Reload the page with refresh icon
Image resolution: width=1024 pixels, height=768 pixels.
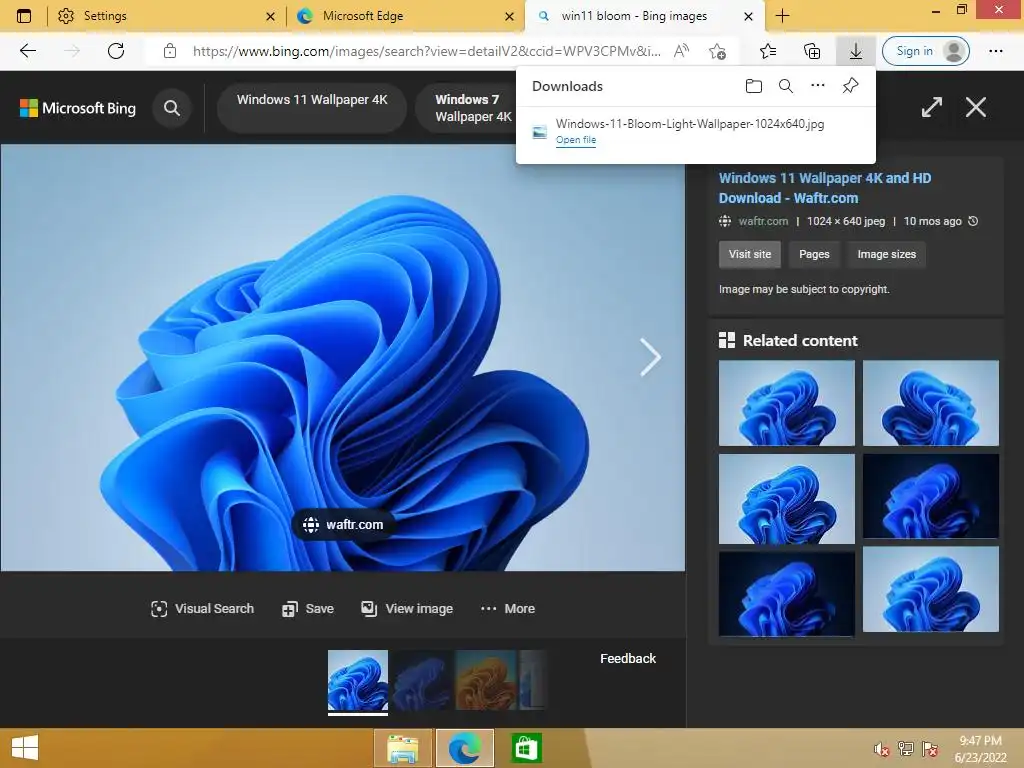(x=116, y=51)
